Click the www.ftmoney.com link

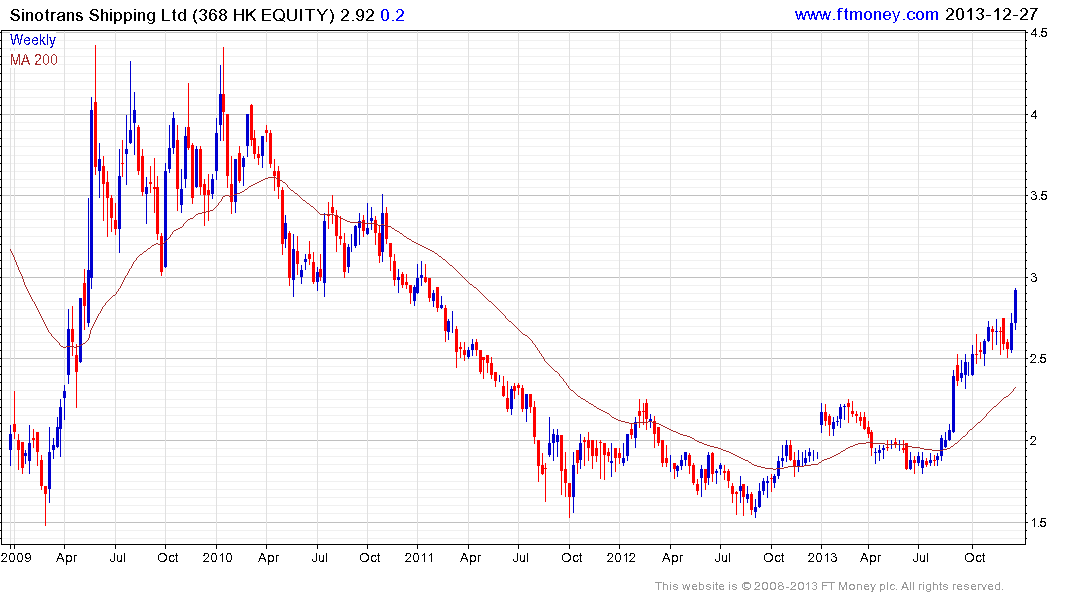pos(866,14)
